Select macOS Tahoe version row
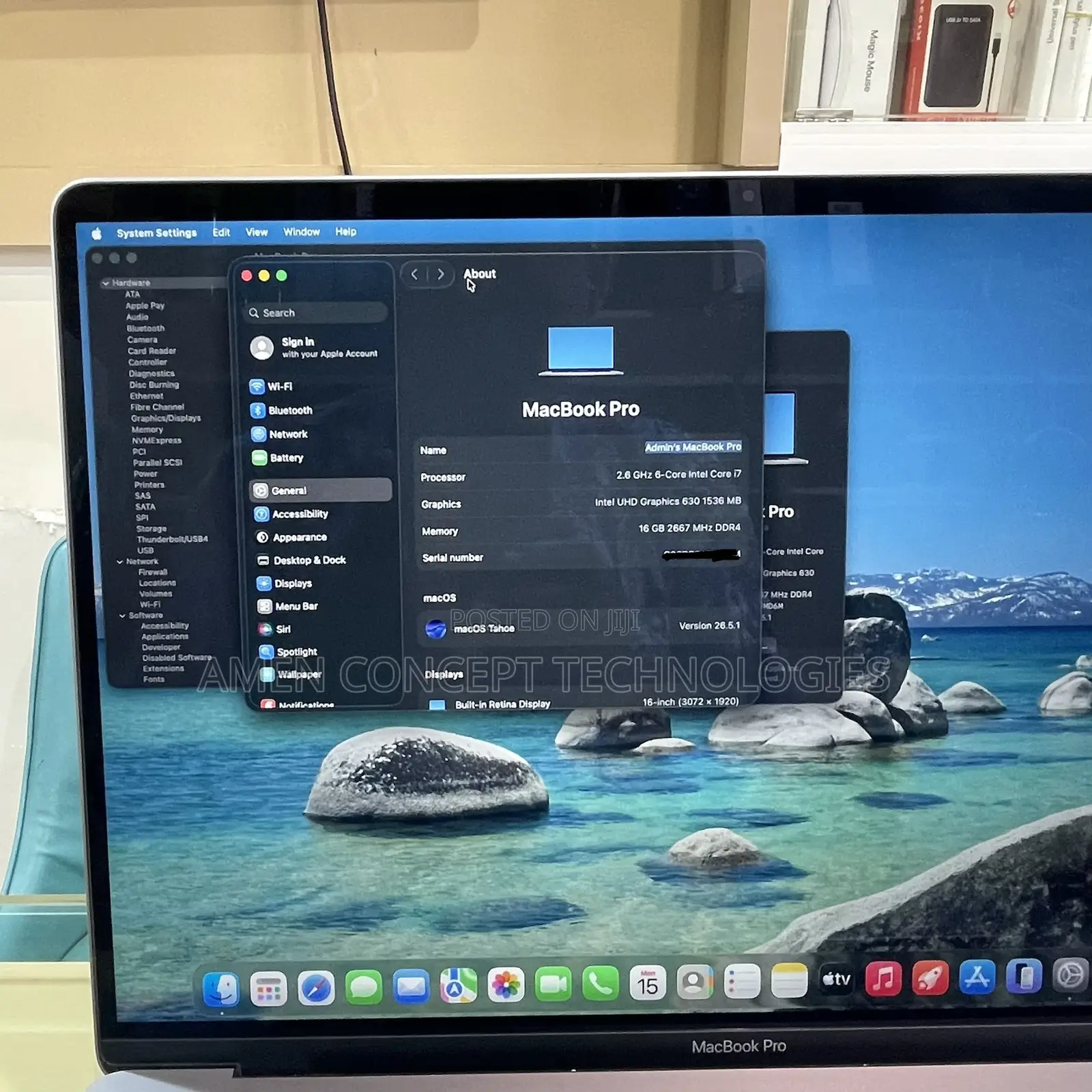This screenshot has height=1092, width=1092. [581, 627]
